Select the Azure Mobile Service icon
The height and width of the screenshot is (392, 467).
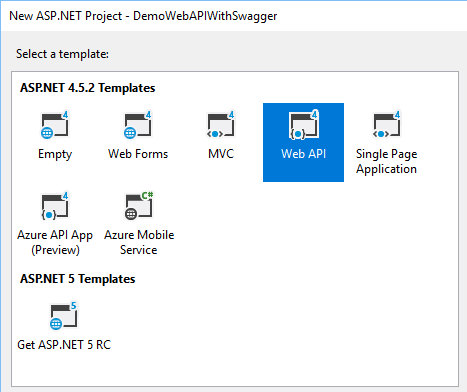139,206
